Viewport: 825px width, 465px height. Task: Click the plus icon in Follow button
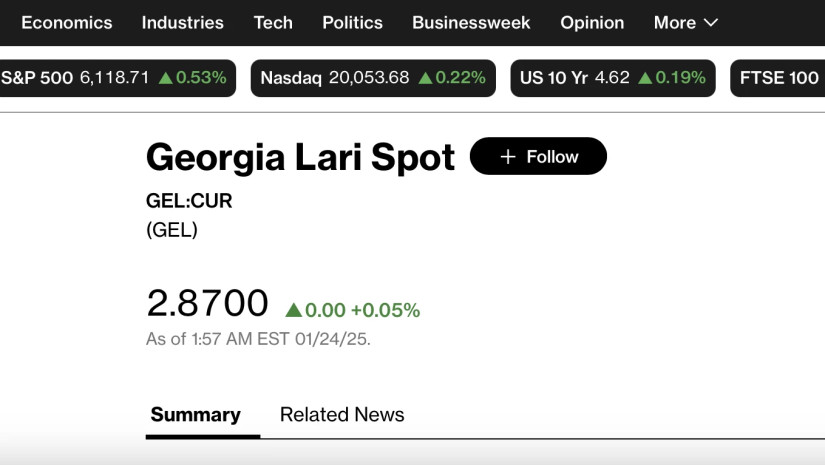click(x=508, y=157)
